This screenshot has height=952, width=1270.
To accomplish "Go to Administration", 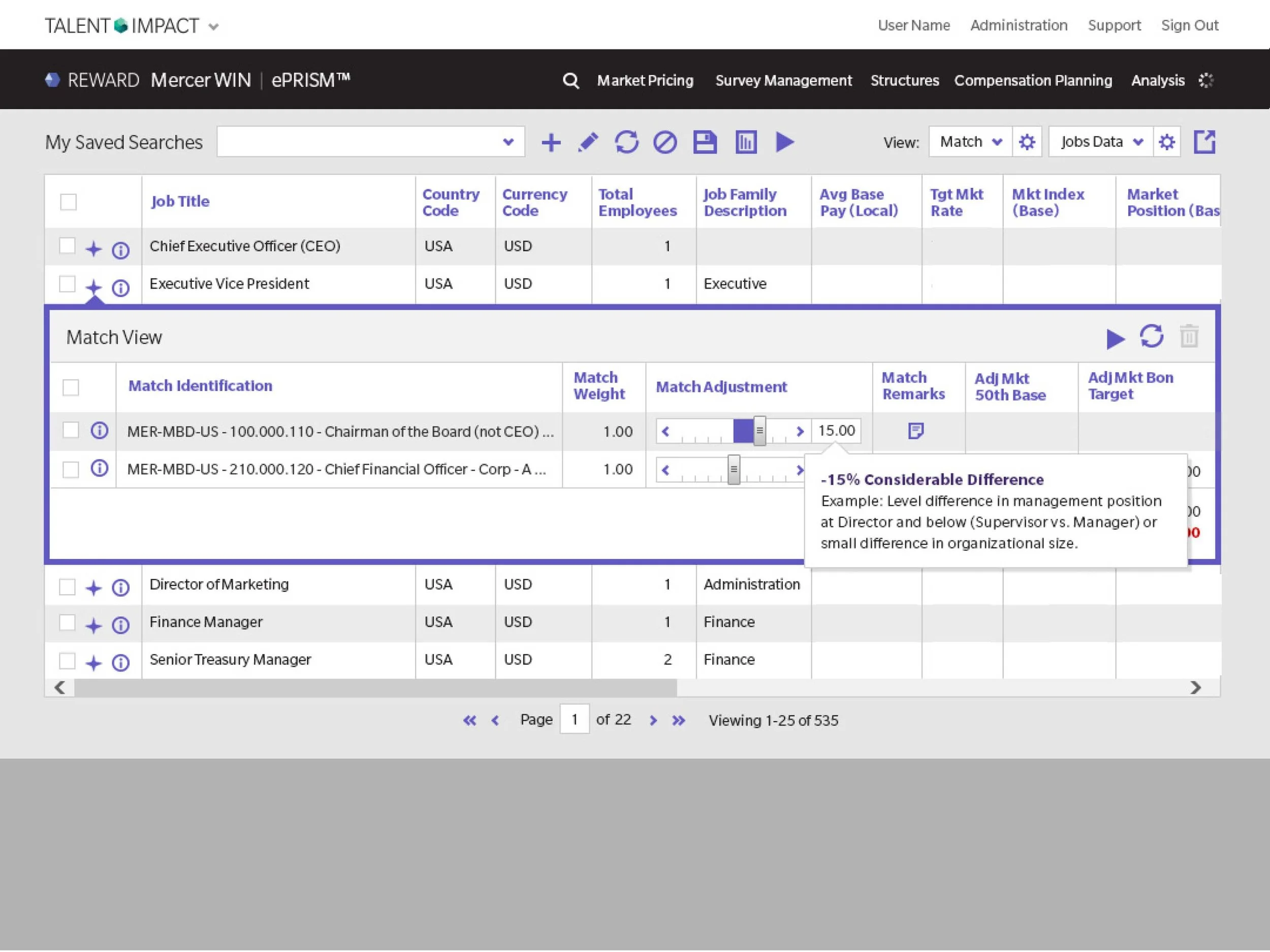I will click(x=1019, y=25).
